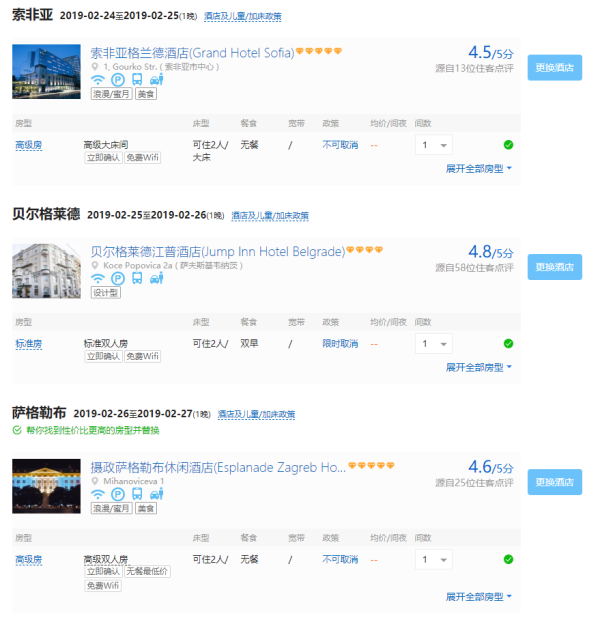Viewport: 600px width, 618px height.
Task: Click 浪漫/蜜月 tag on Grand Hotel Sofia
Action: click(x=111, y=94)
